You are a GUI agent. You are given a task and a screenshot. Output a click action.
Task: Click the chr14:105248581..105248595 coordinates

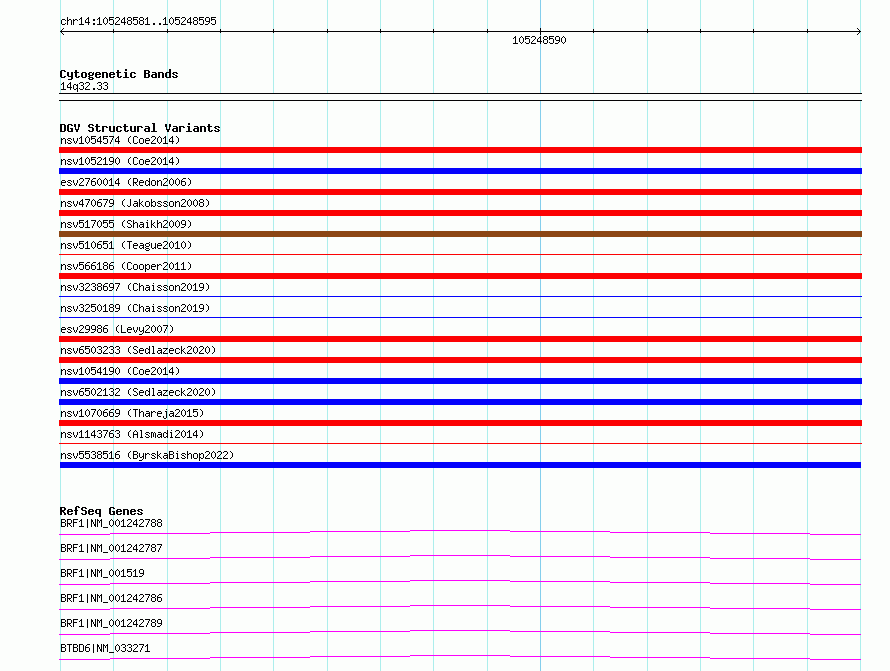[138, 21]
